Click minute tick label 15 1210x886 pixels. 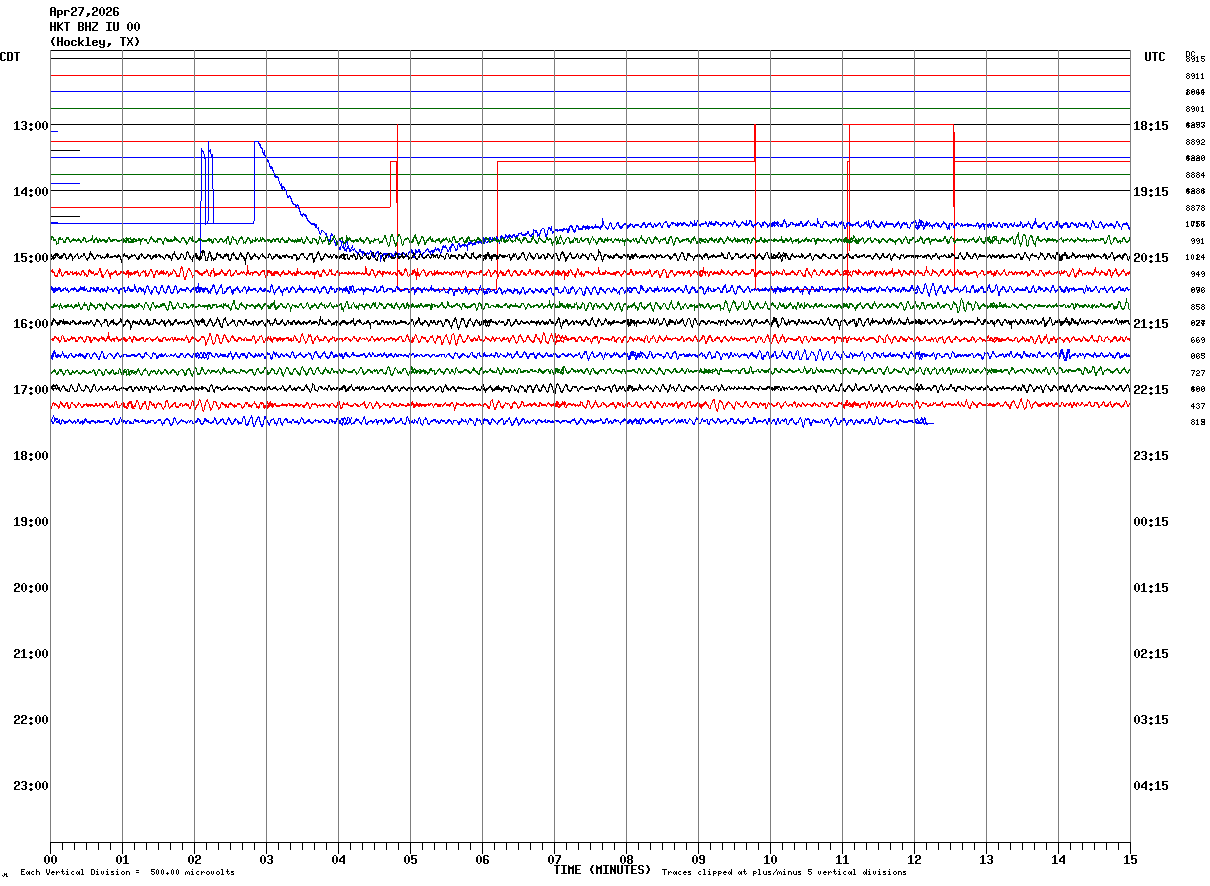coord(1130,860)
